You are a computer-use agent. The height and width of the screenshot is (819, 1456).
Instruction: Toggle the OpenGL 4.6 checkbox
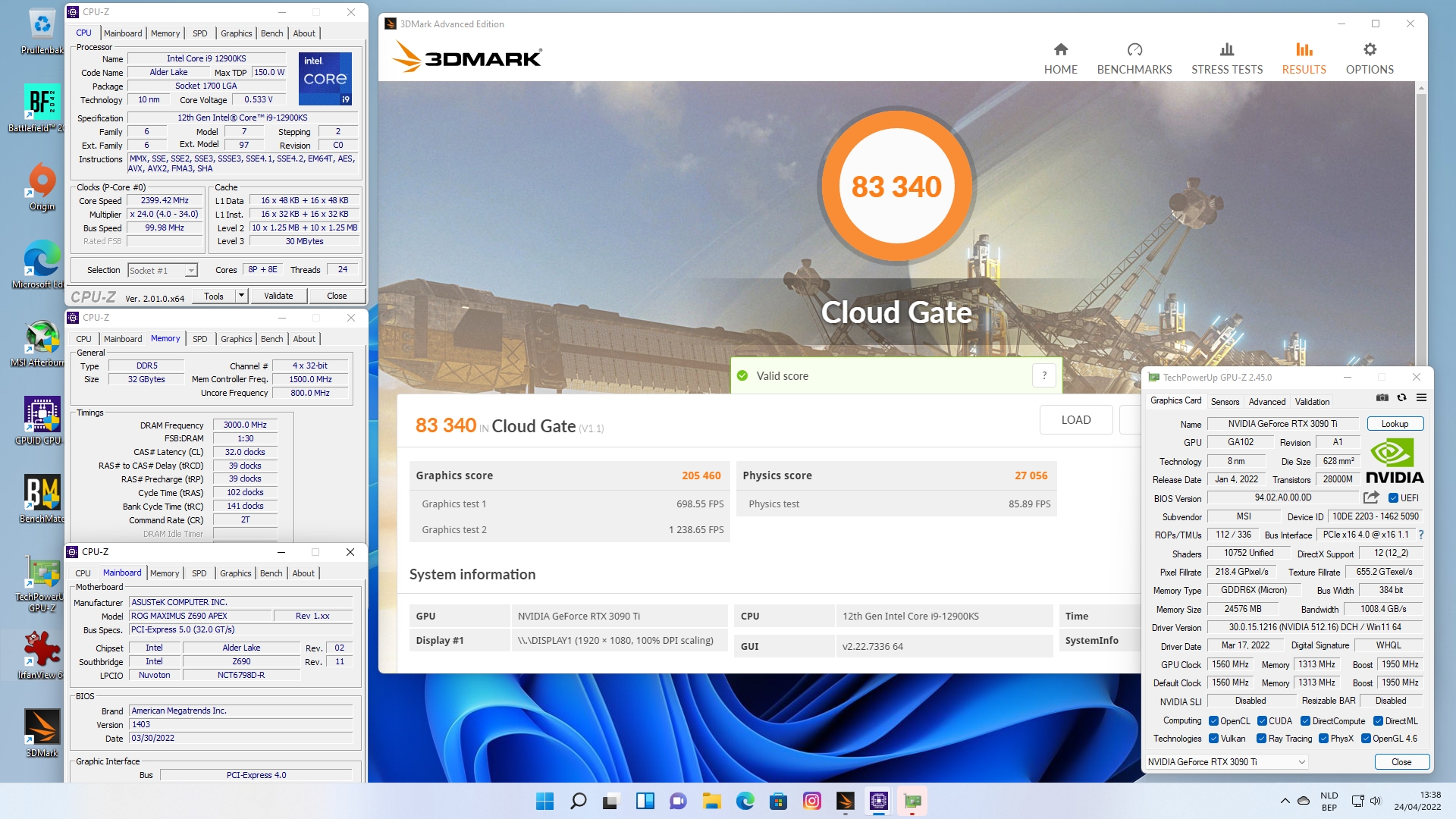[x=1366, y=739]
